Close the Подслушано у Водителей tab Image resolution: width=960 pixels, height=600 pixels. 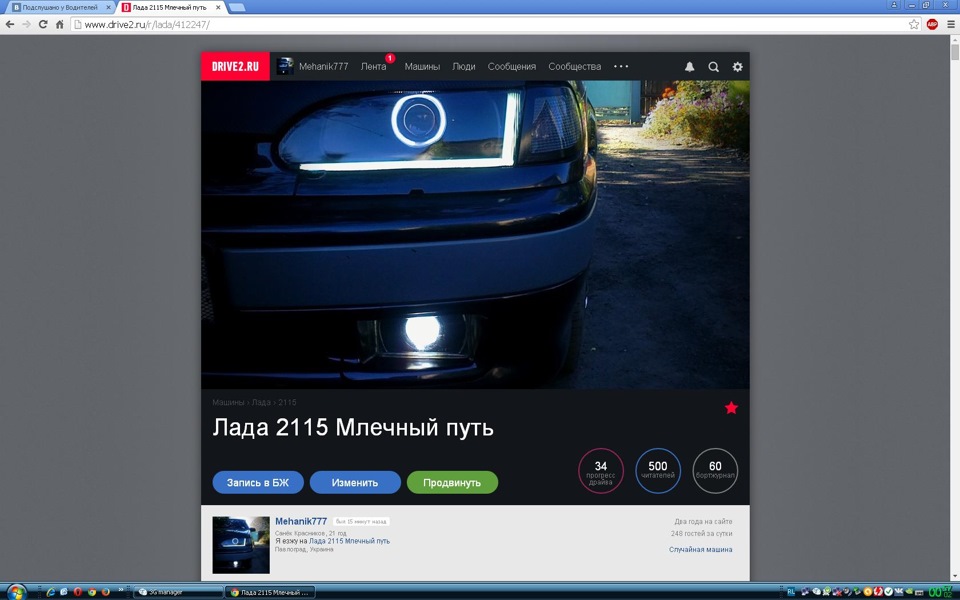click(108, 7)
